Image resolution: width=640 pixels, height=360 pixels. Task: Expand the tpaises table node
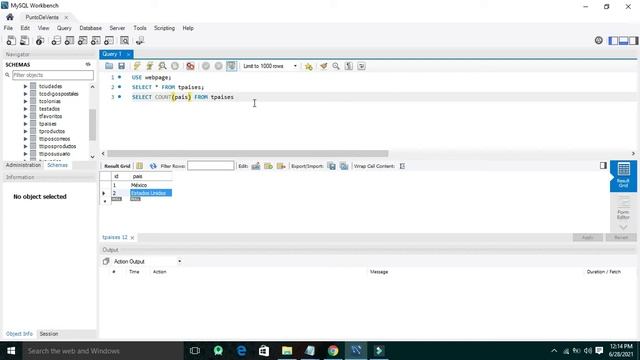[25, 124]
